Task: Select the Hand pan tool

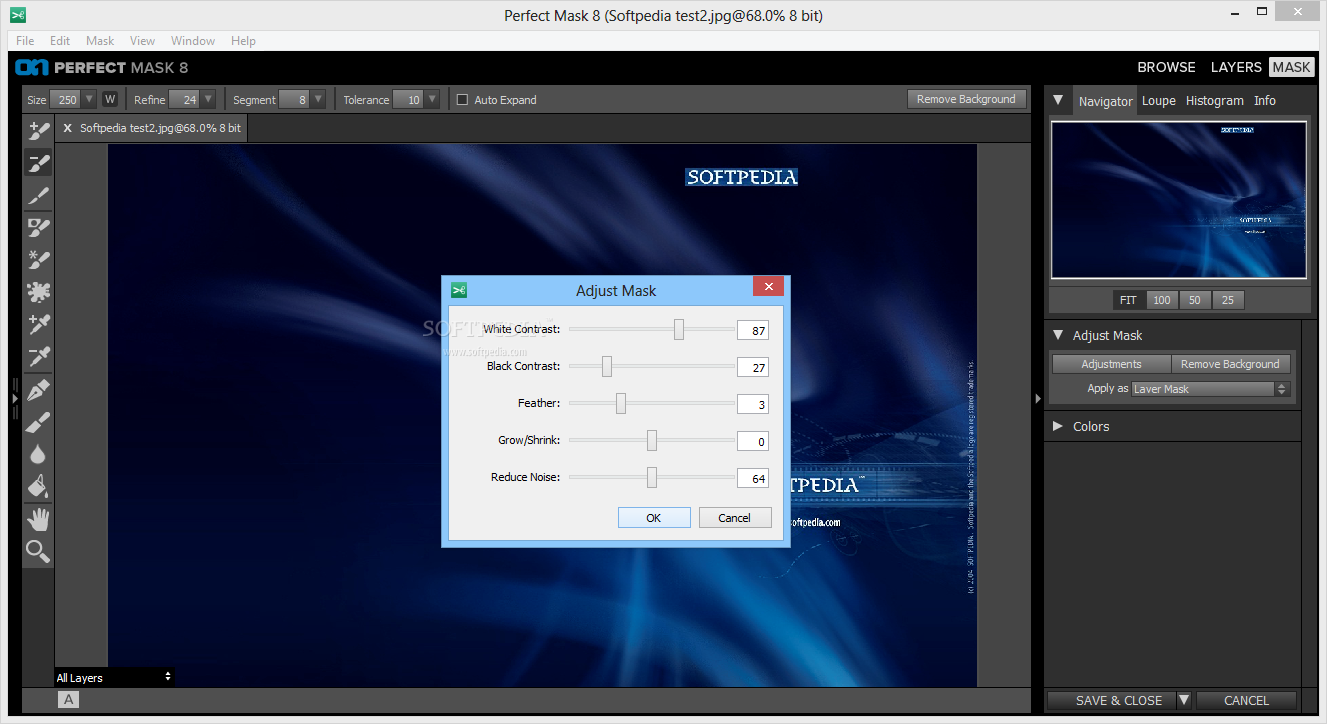Action: 38,519
